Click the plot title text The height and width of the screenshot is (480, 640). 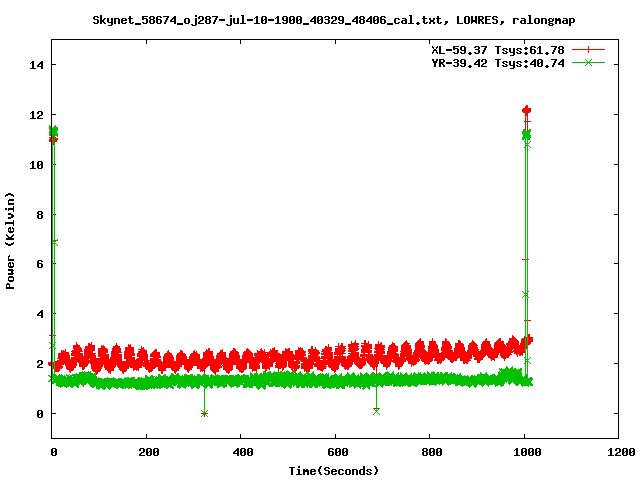[x=333, y=20]
